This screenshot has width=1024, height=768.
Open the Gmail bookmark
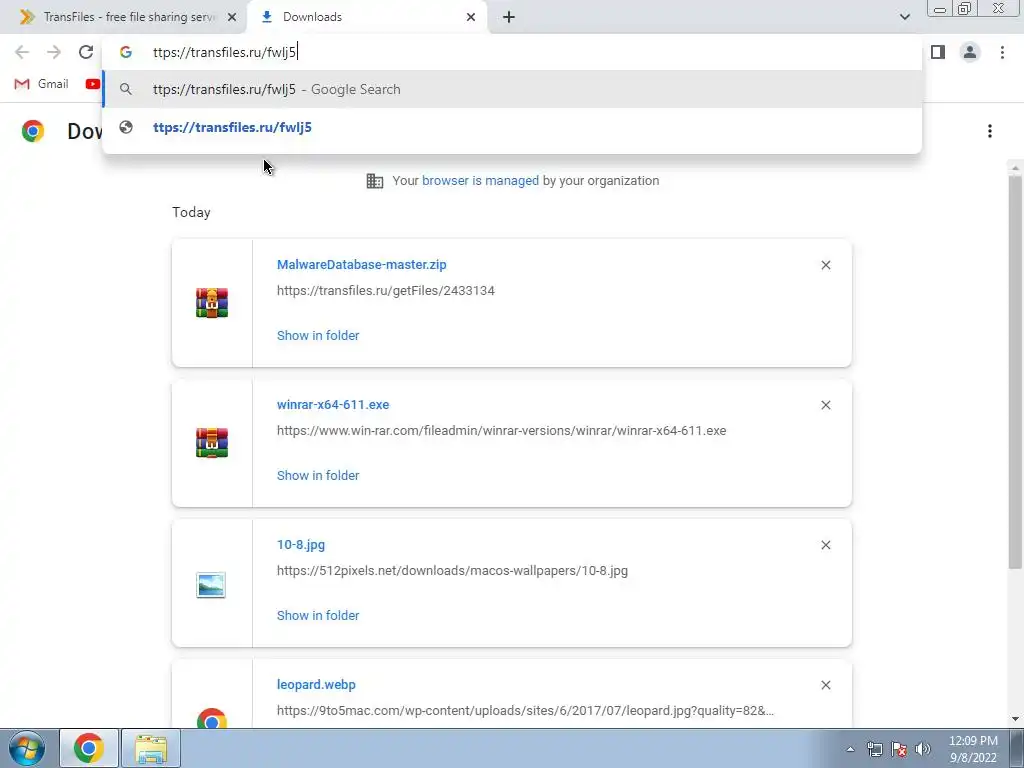42,84
